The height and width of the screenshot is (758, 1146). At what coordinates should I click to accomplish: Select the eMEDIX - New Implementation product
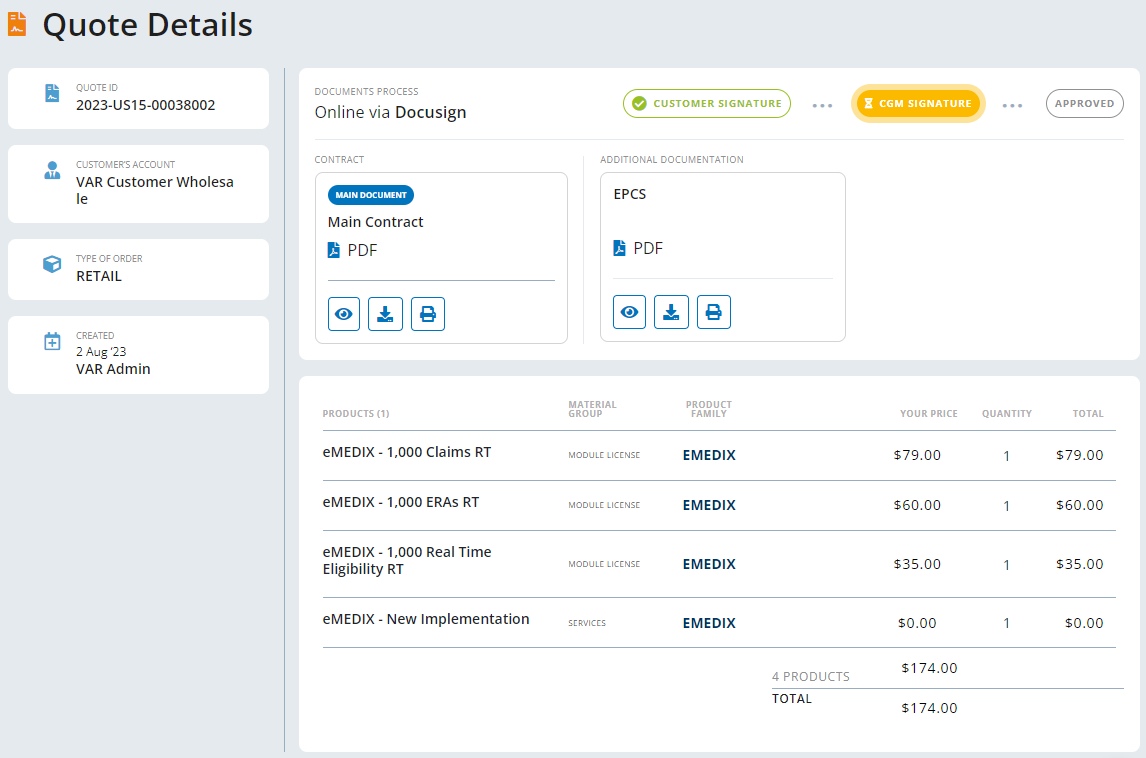426,619
